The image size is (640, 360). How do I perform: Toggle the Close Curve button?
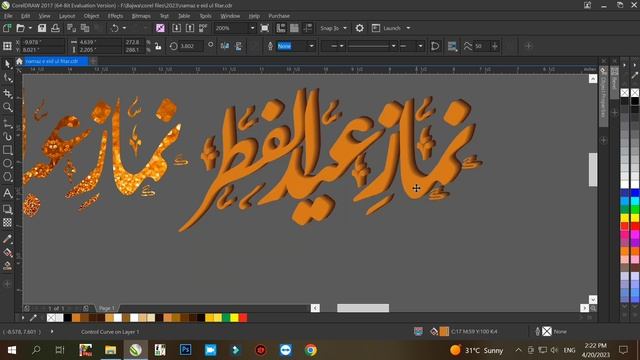click(x=435, y=46)
